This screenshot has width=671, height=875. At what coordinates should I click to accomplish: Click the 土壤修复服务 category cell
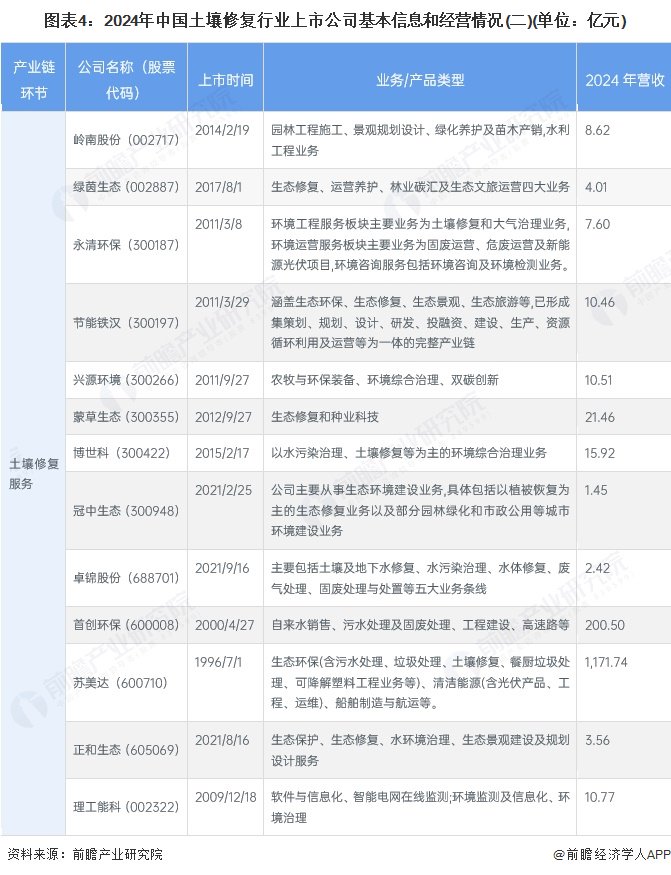click(33, 473)
